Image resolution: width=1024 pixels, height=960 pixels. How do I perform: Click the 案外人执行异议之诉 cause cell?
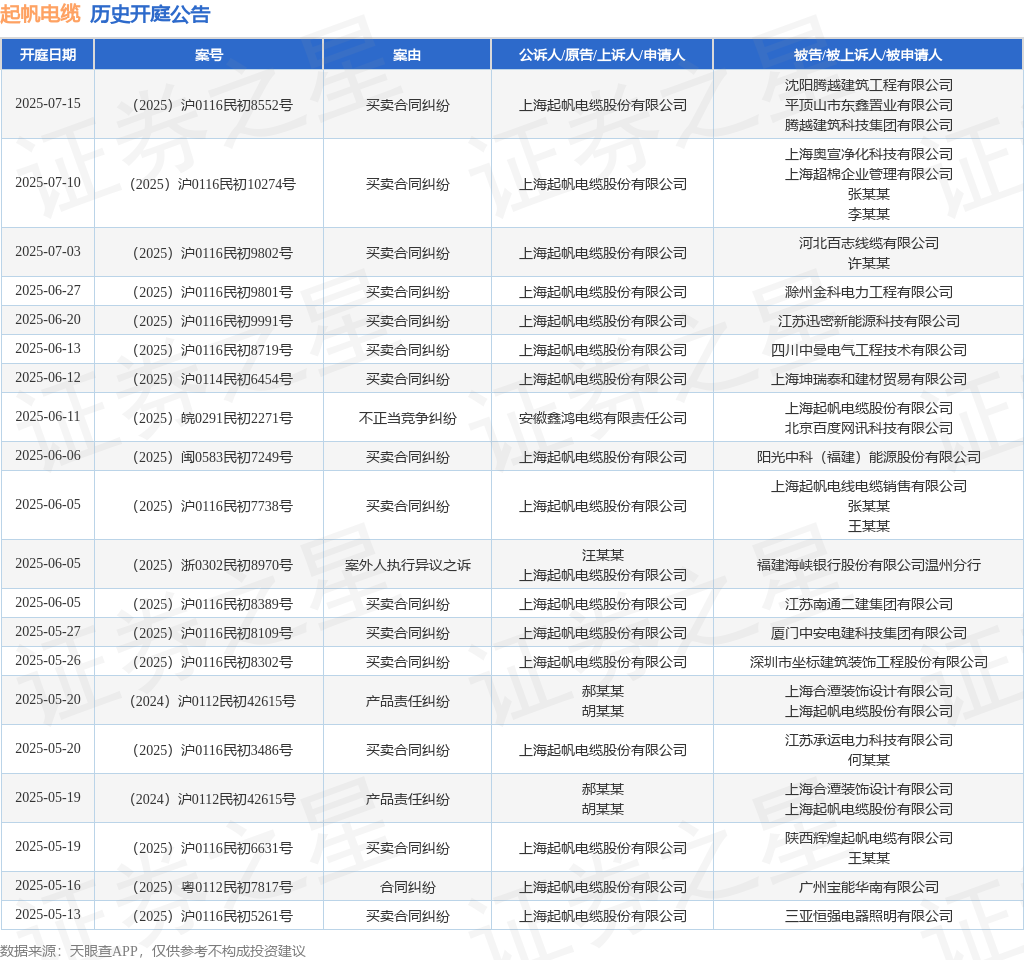[408, 565]
